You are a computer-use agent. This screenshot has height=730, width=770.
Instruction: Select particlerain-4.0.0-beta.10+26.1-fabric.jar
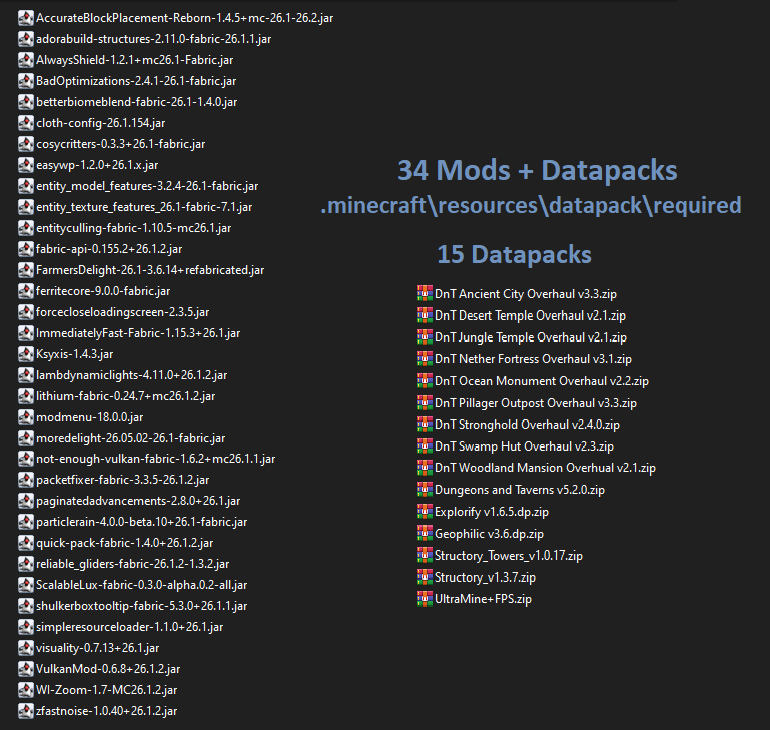141,522
